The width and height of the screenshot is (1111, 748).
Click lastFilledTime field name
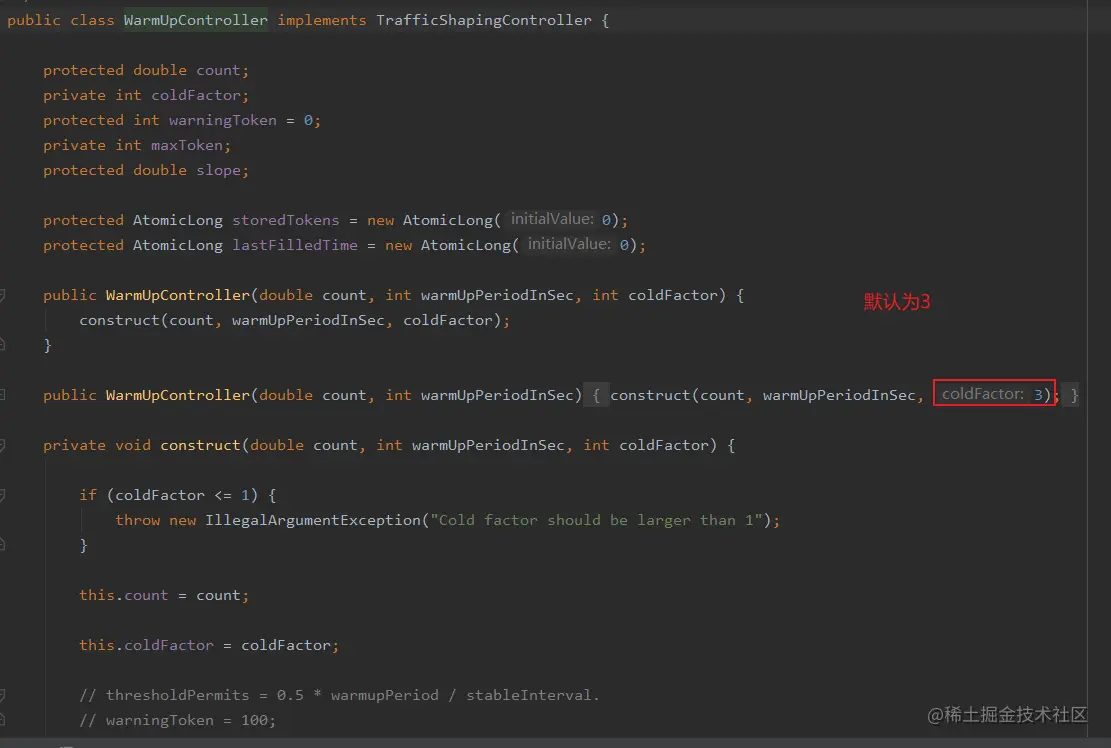tap(295, 245)
